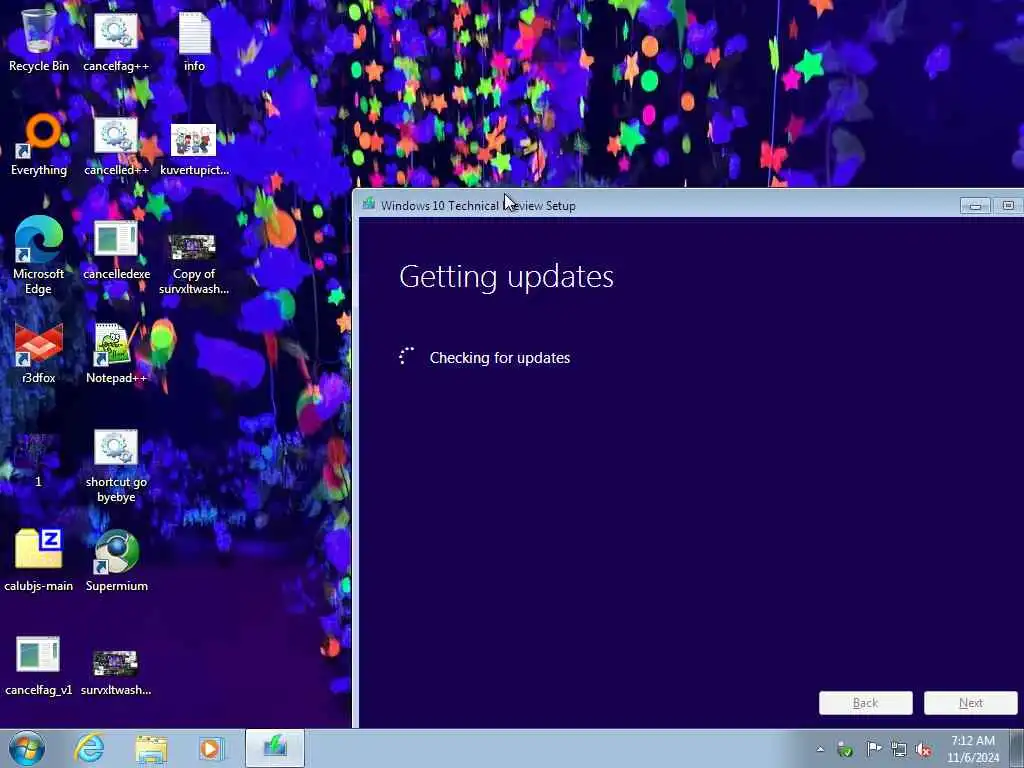Open the Everything search shortcut
This screenshot has height=768, width=1024.
pyautogui.click(x=39, y=144)
